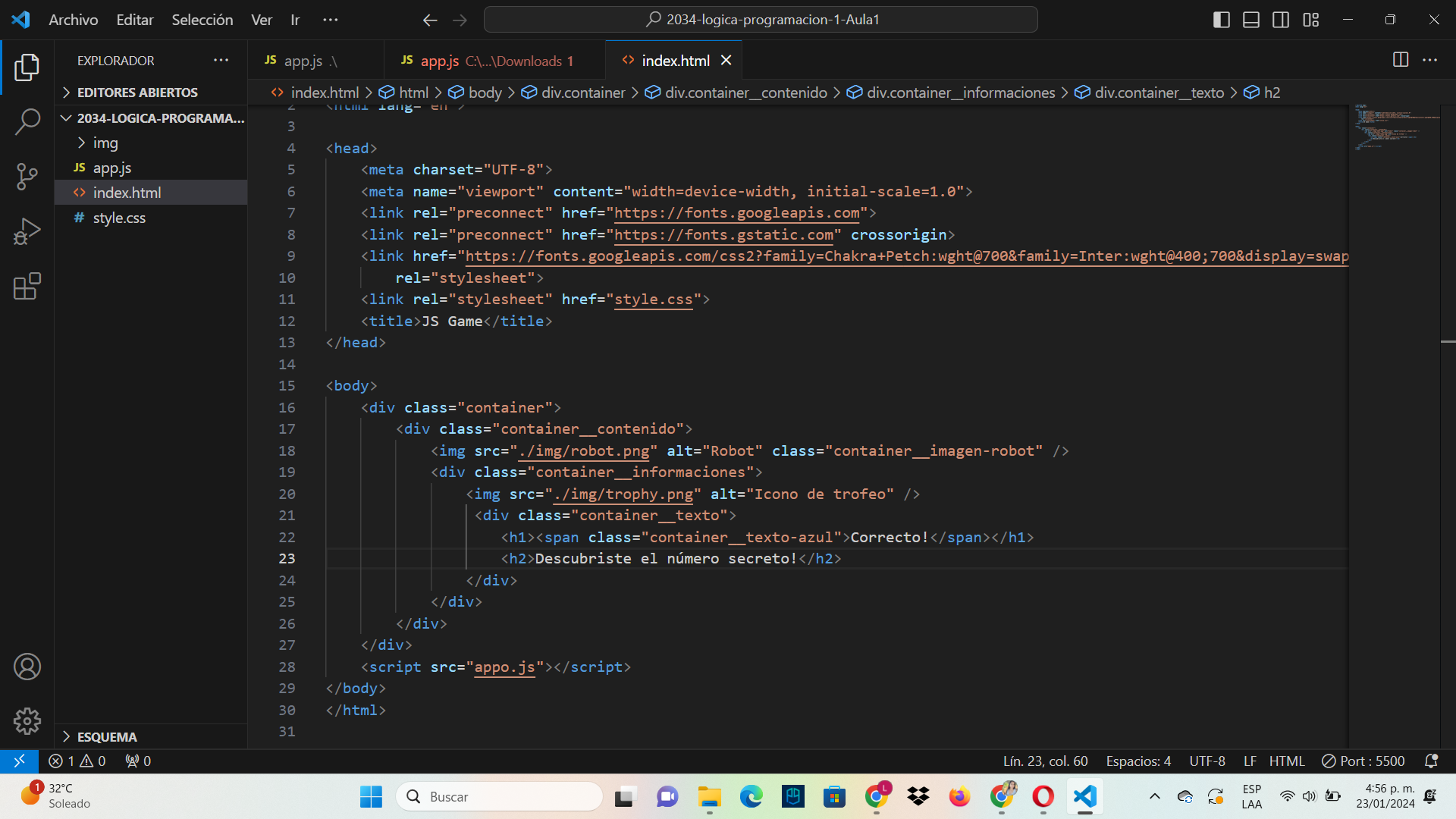Open style.css in the explorer
This screenshot has width=1456, height=819.
[152, 218]
